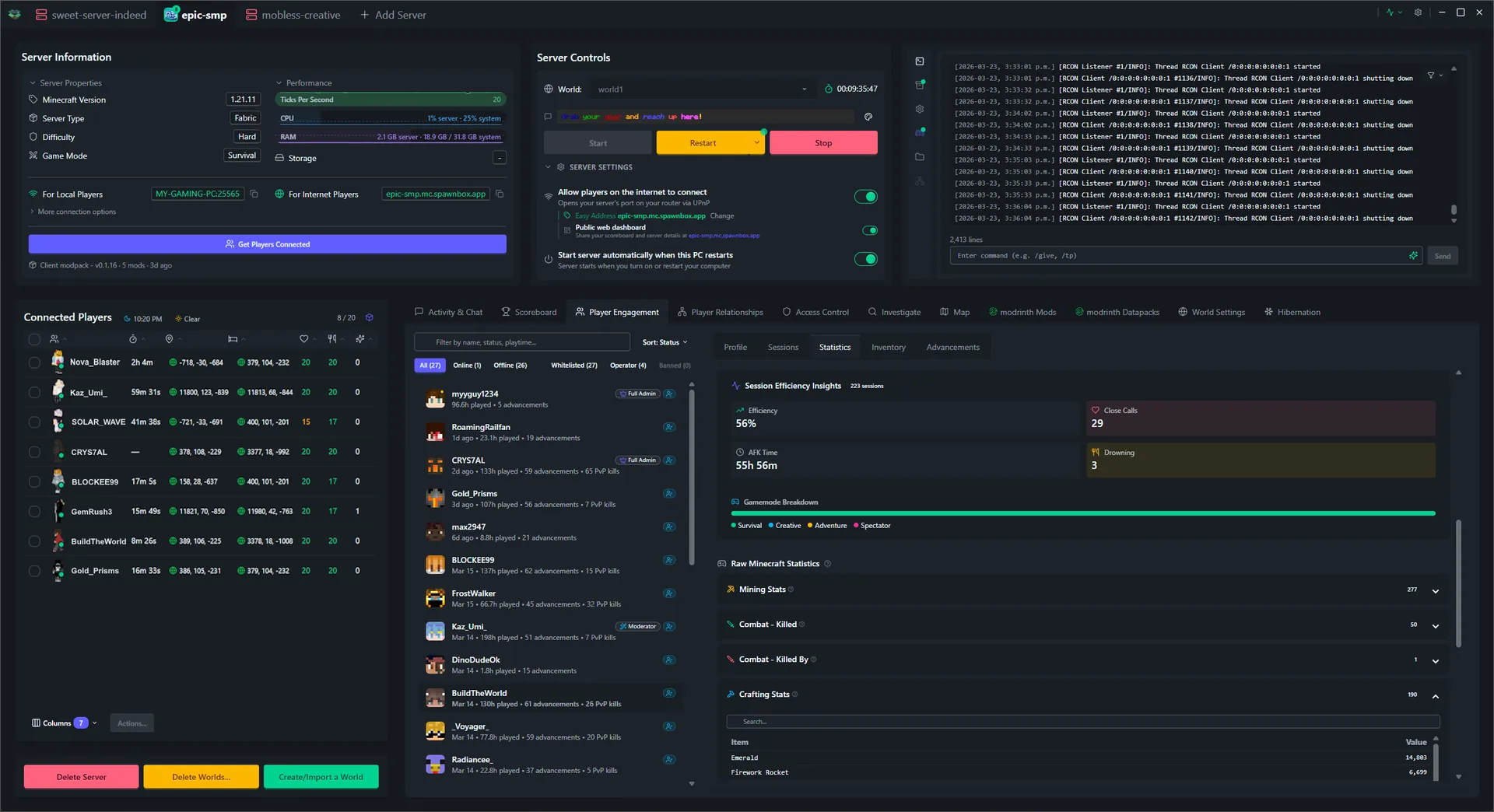Toggle Public web dashboard off
Screen dimensions: 1494x812
870,230
